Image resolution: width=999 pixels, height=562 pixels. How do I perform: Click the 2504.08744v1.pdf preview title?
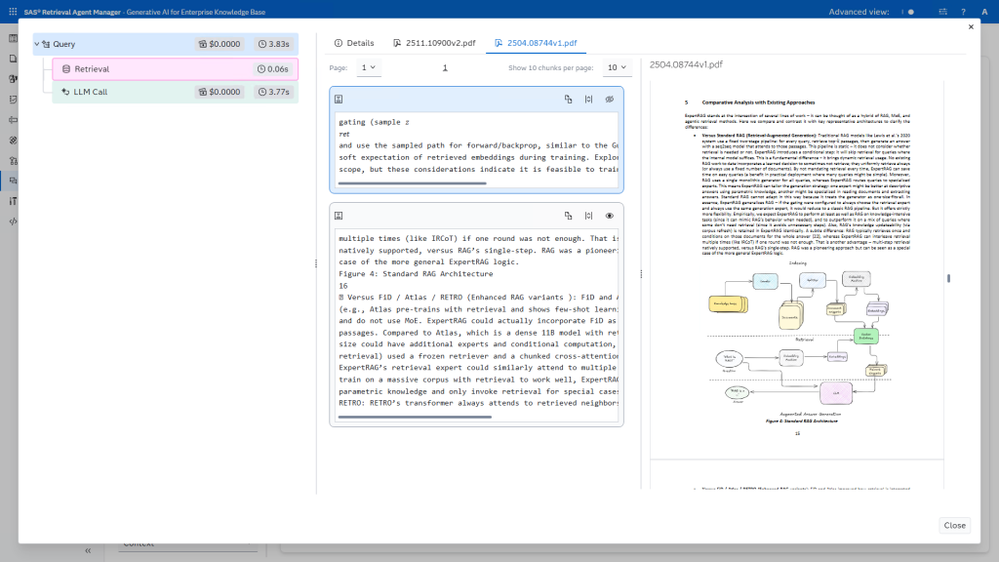pos(686,64)
